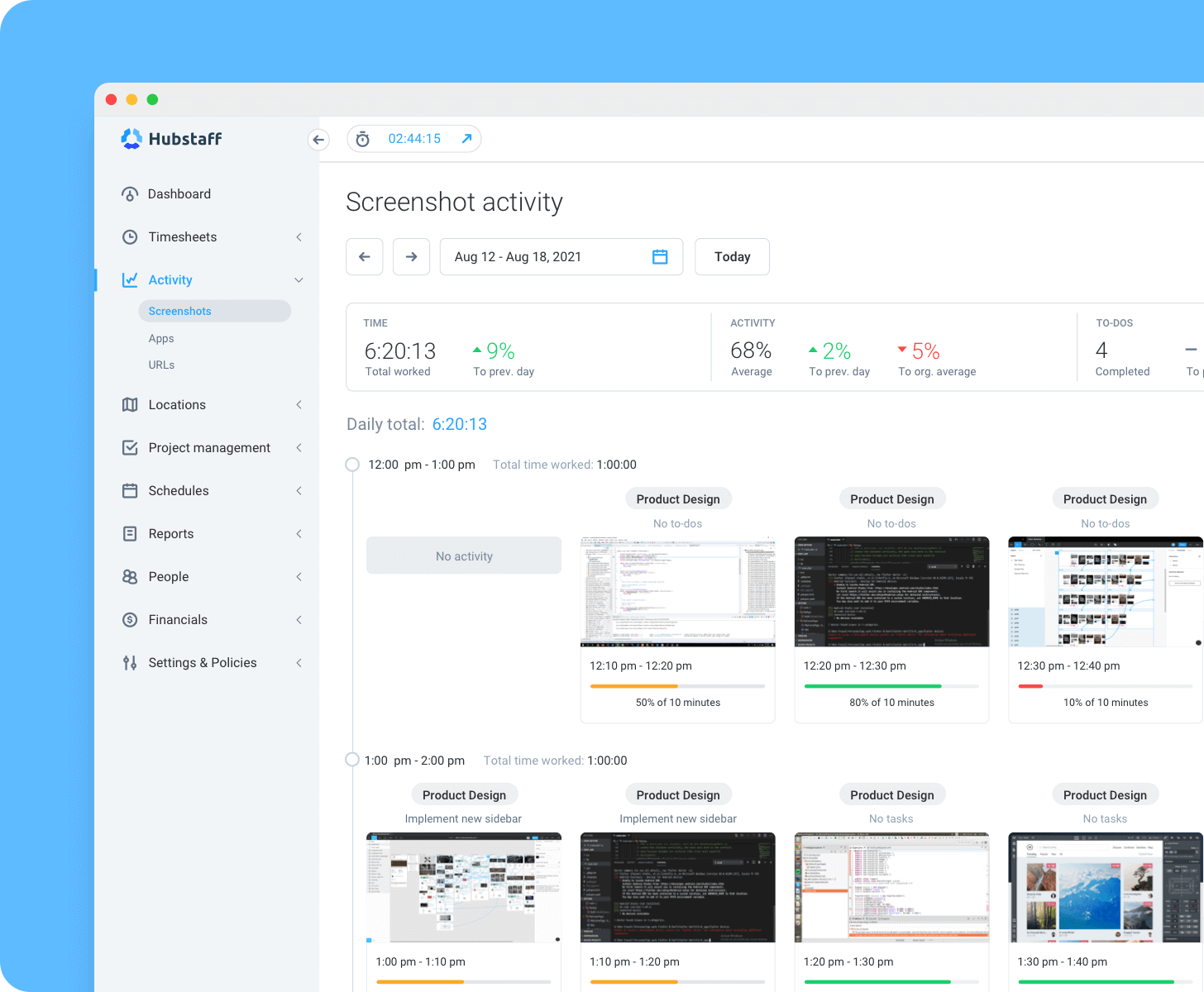
Task: Click the Project management checkbox icon
Action: pos(130,448)
